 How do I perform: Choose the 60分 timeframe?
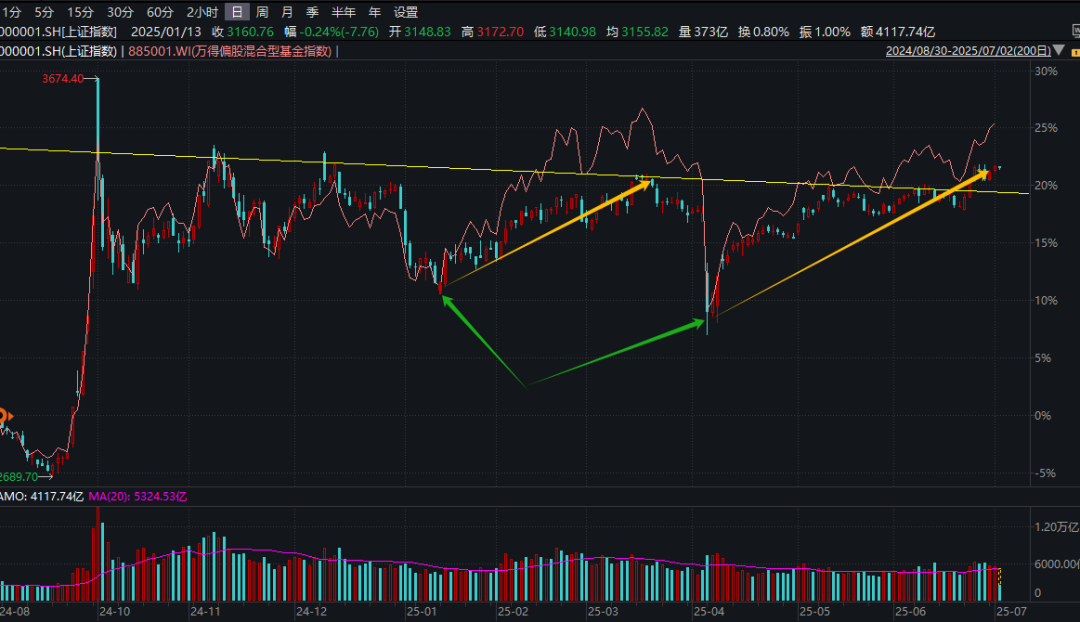pyautogui.click(x=160, y=12)
